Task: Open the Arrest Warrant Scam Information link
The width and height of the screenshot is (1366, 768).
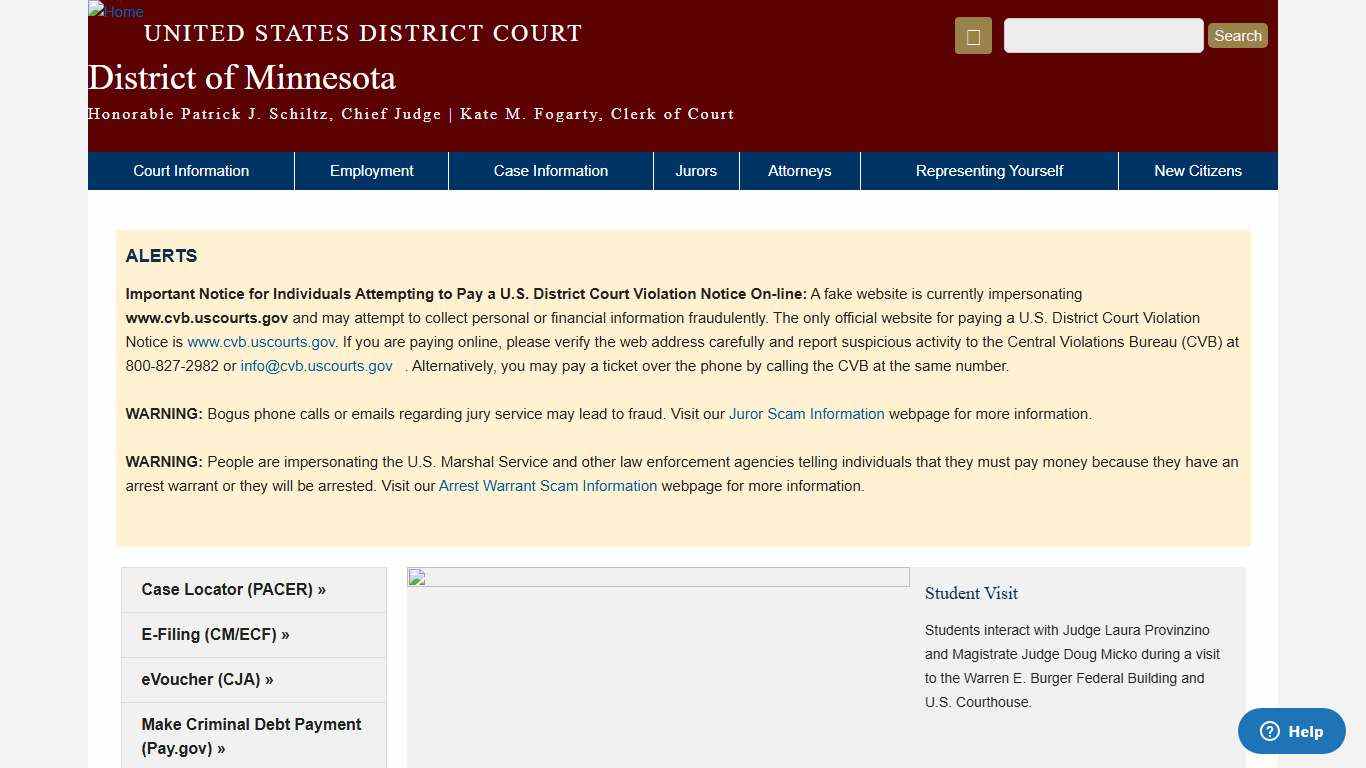Action: (x=547, y=485)
